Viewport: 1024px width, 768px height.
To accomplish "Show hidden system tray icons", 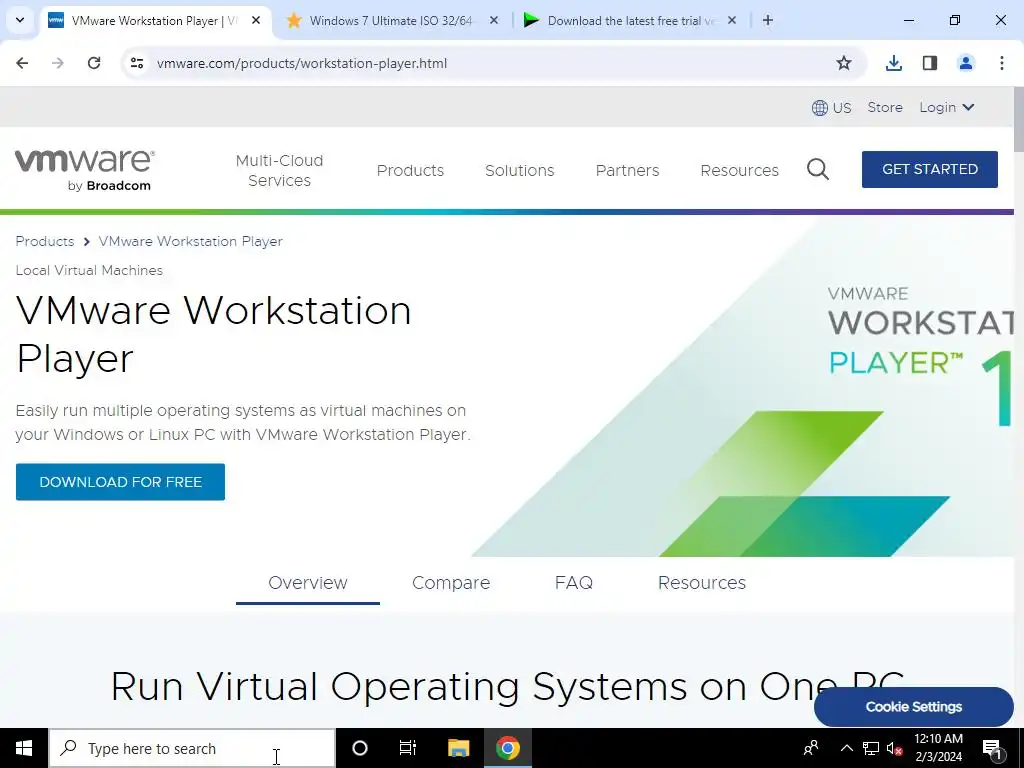I will [x=846, y=748].
